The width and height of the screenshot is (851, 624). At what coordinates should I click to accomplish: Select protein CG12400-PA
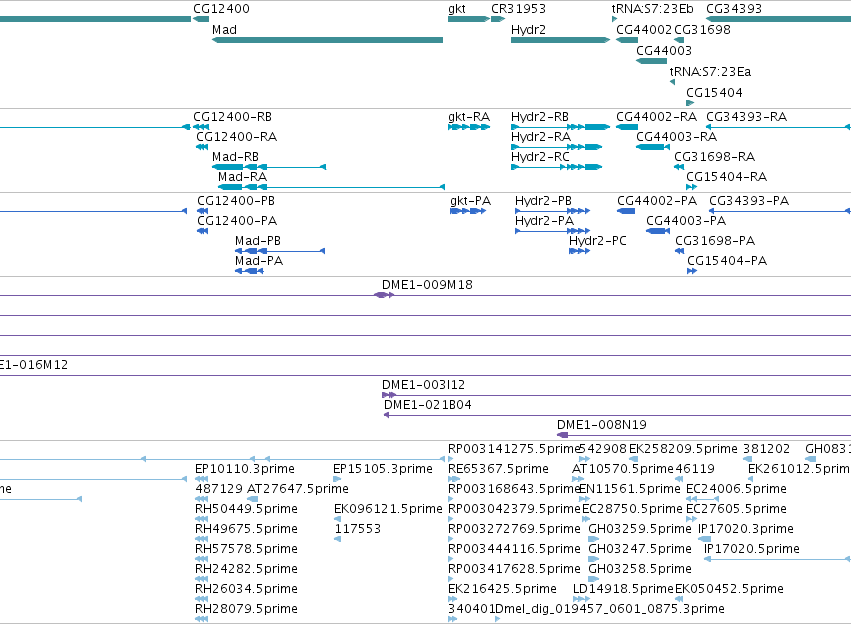(x=237, y=221)
